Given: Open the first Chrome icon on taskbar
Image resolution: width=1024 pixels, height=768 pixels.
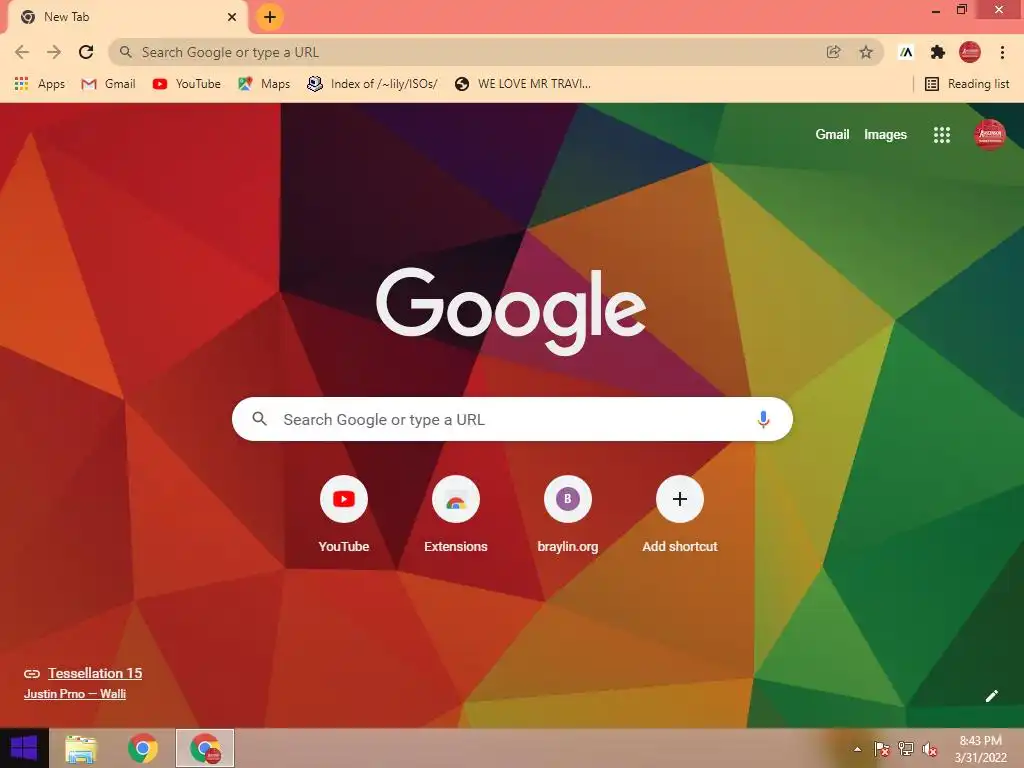Looking at the screenshot, I should (x=142, y=748).
